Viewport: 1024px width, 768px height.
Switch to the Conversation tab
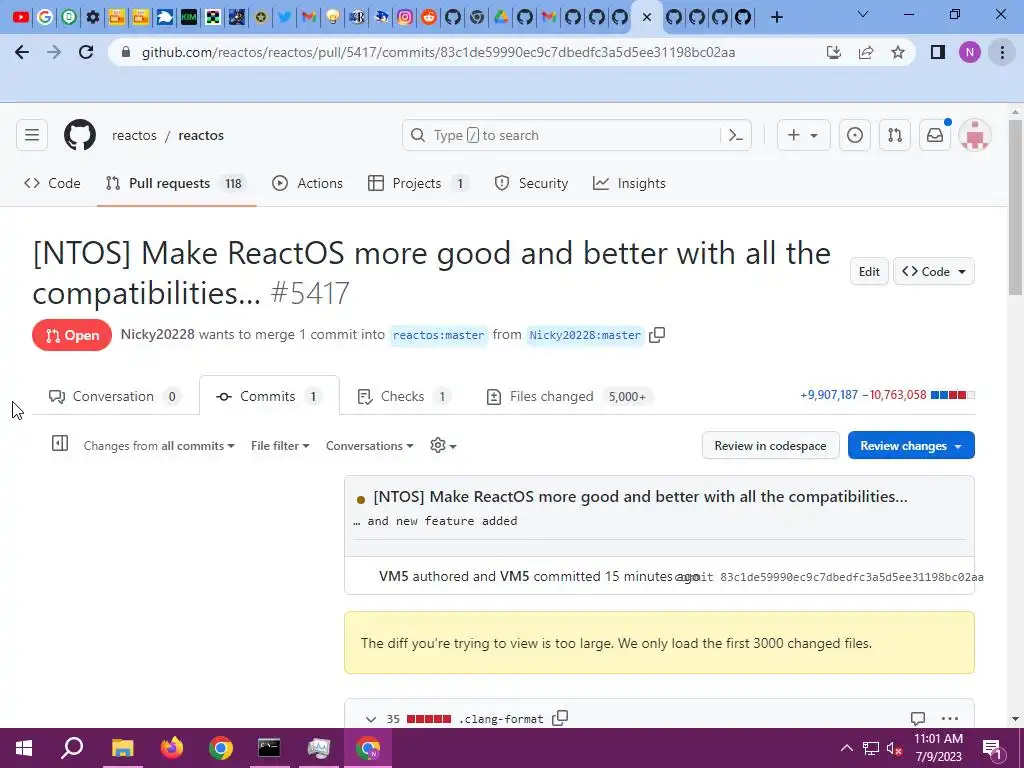pyautogui.click(x=115, y=396)
